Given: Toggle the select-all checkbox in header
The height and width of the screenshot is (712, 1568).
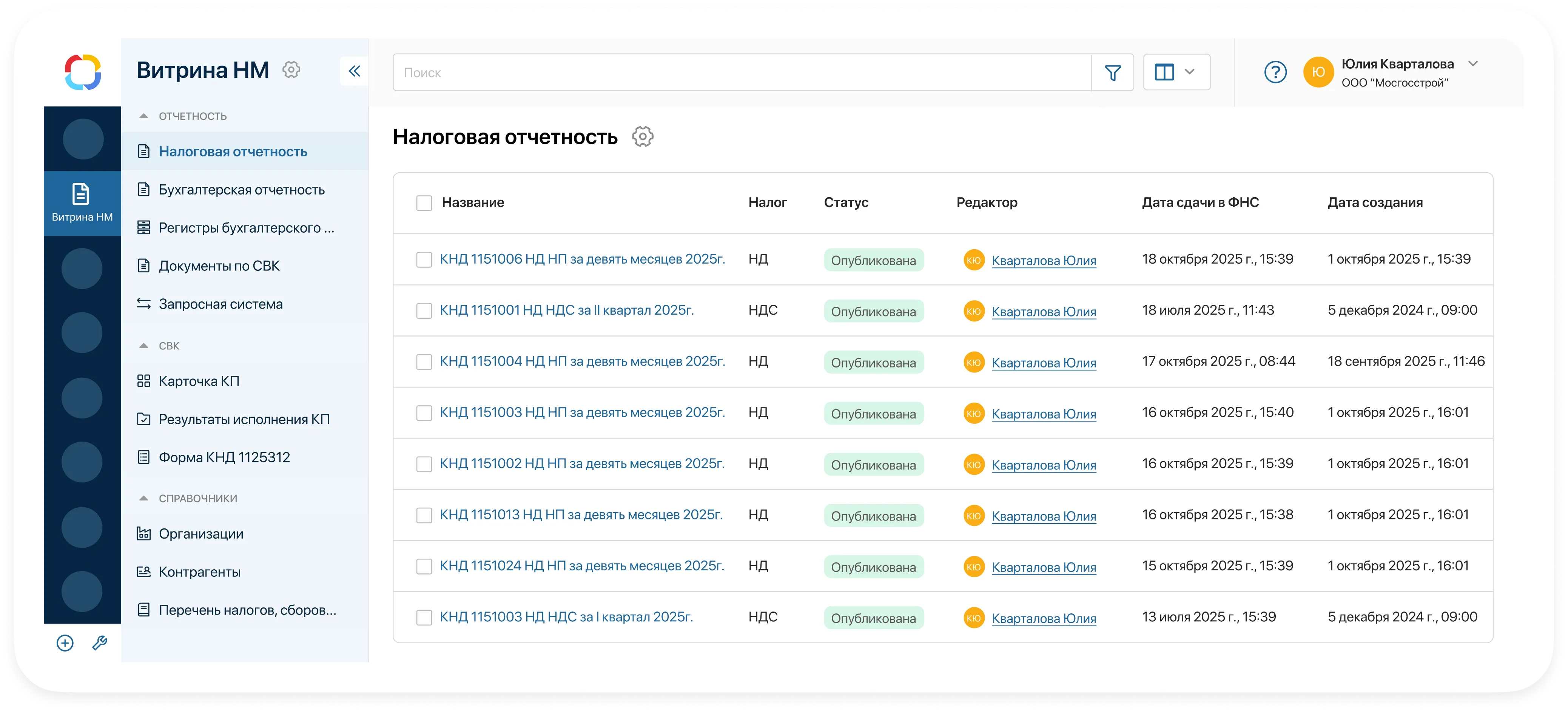Looking at the screenshot, I should click(424, 203).
